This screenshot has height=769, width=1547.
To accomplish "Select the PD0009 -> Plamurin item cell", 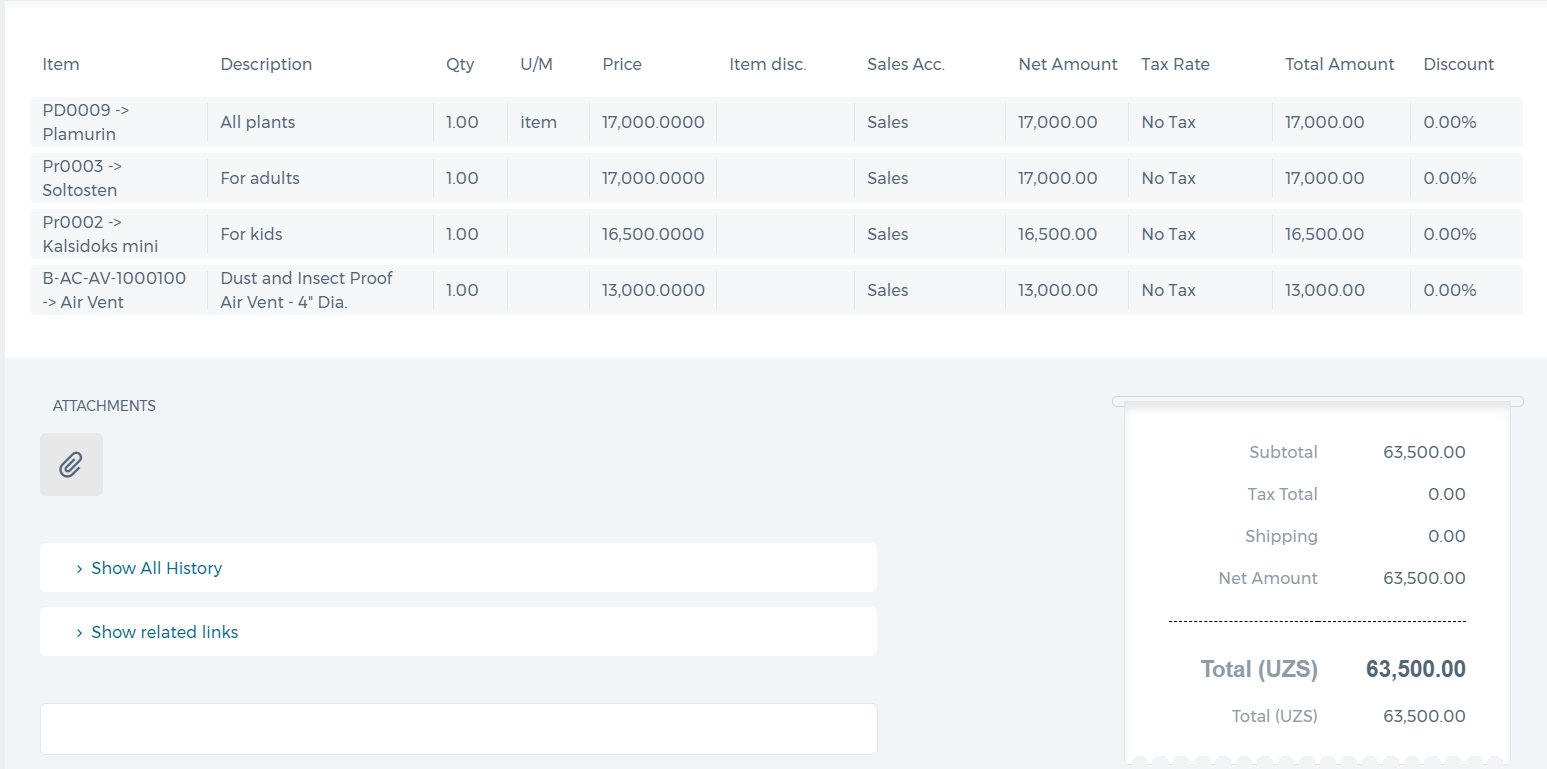I will 119,122.
